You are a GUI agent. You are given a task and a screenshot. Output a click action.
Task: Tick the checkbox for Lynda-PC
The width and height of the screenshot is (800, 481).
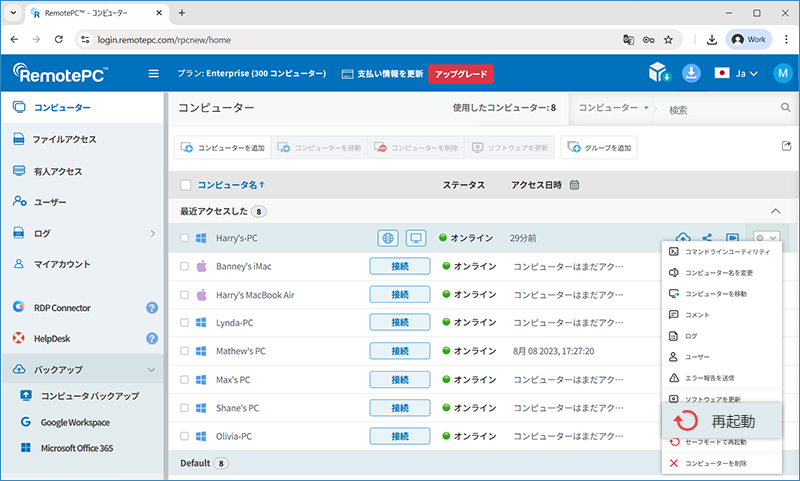(x=184, y=322)
